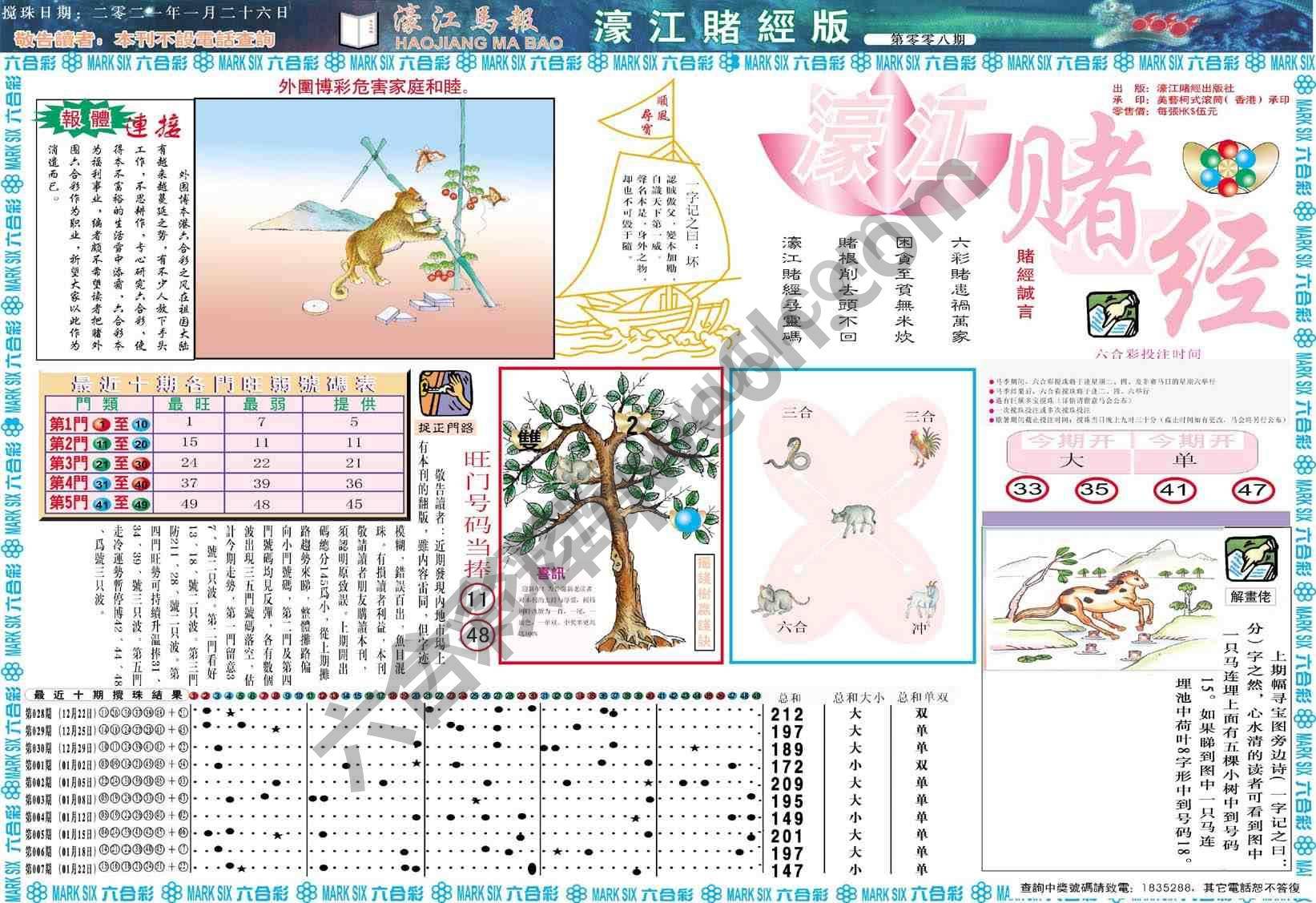
Task: Click the 今期开 单 box
Action: tap(1194, 451)
